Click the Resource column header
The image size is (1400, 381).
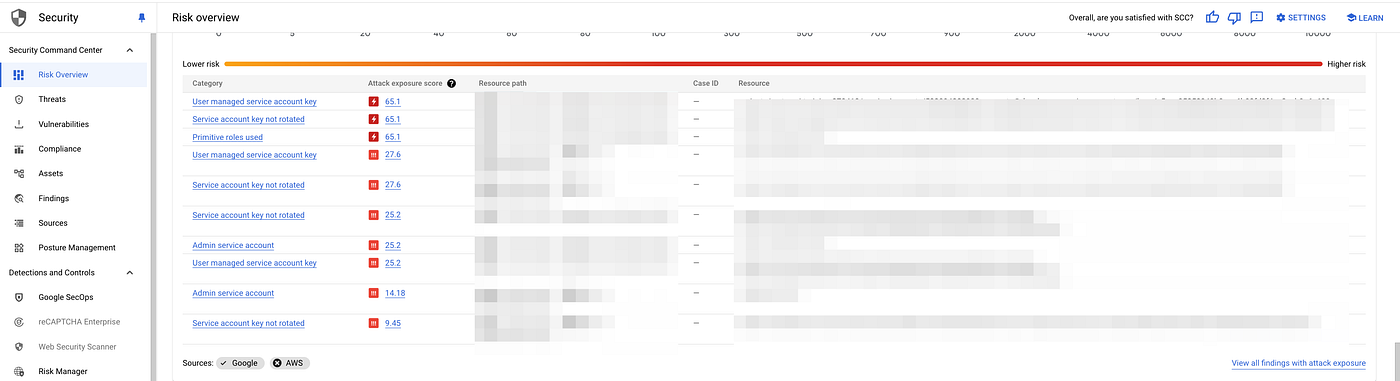pyautogui.click(x=754, y=83)
